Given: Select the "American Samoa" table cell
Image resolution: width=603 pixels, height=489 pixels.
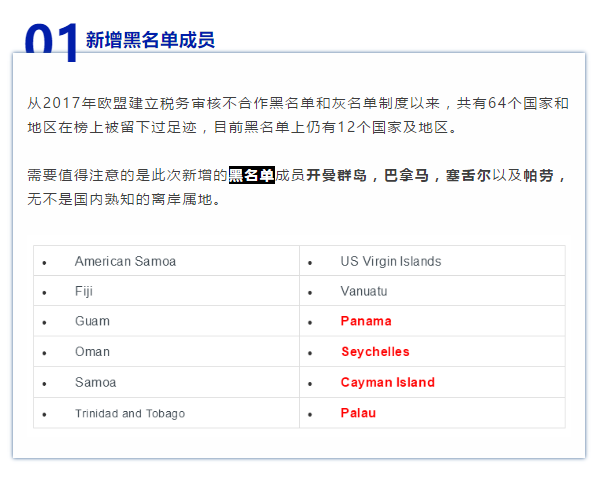Looking at the screenshot, I should [x=125, y=261].
